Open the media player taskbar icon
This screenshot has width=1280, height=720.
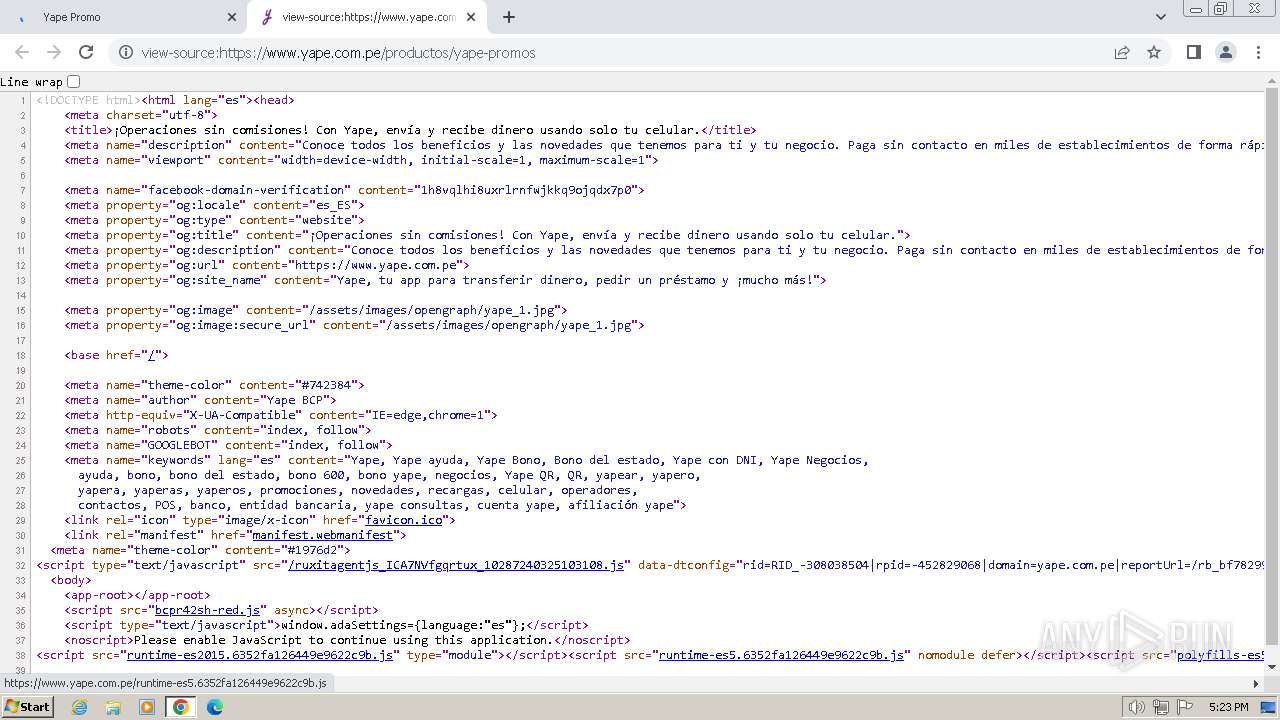[x=147, y=707]
